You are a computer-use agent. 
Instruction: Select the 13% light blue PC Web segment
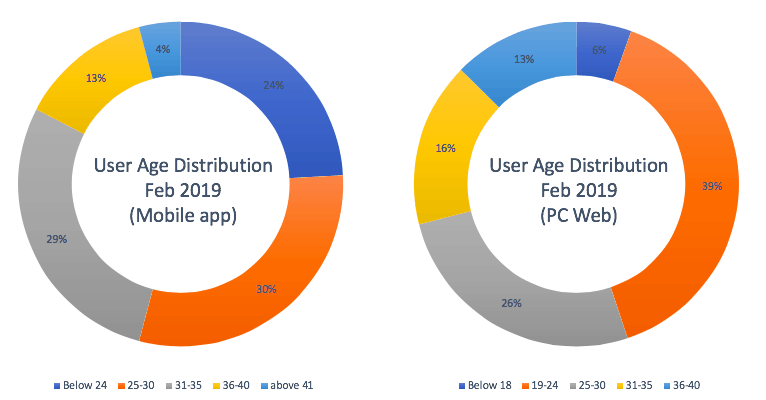click(x=520, y=62)
